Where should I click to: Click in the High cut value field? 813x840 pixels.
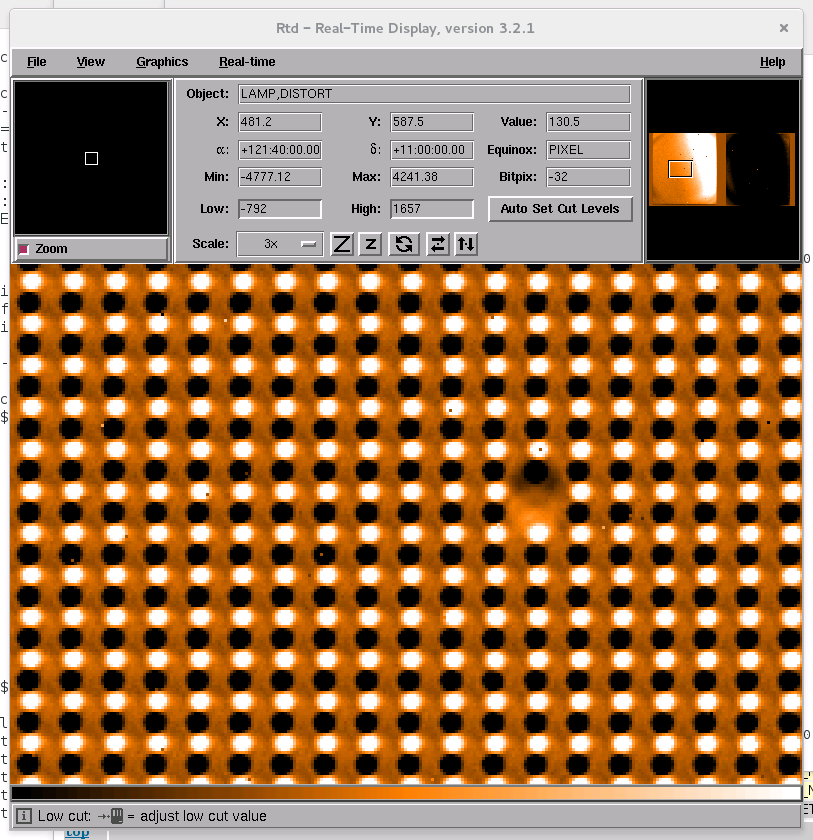[431, 209]
